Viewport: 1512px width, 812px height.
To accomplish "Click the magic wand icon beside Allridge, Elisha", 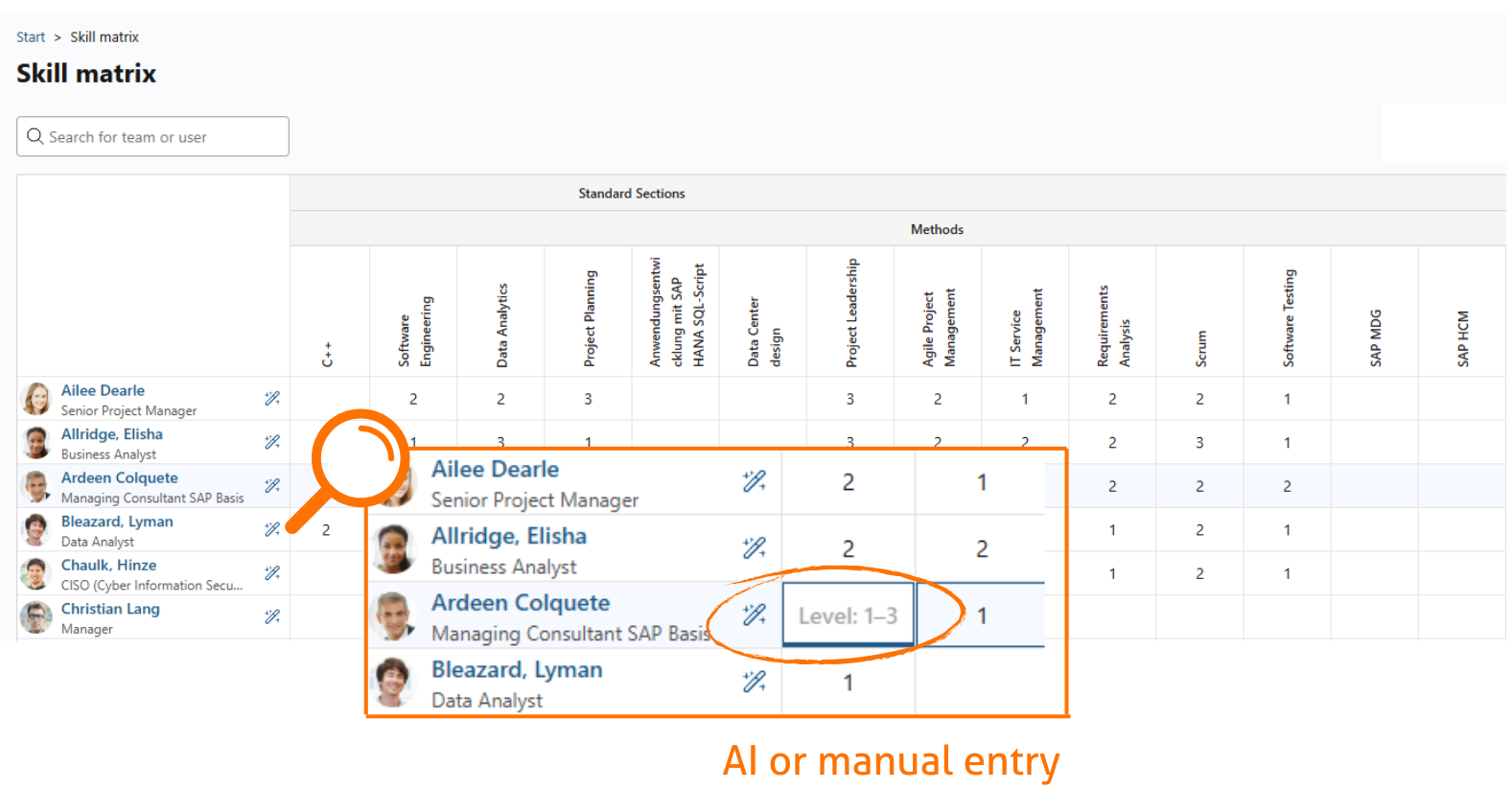I will (x=272, y=442).
